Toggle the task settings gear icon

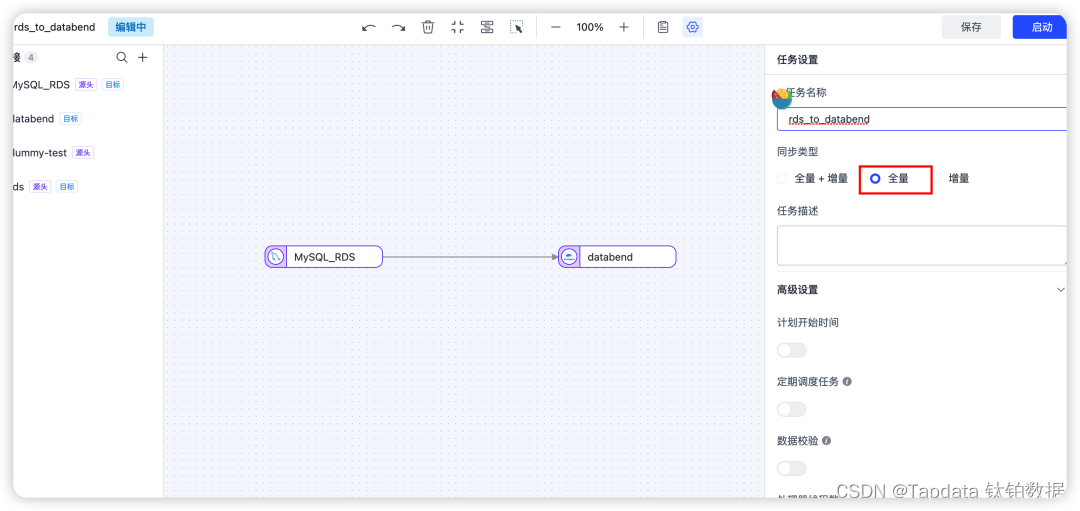point(692,27)
